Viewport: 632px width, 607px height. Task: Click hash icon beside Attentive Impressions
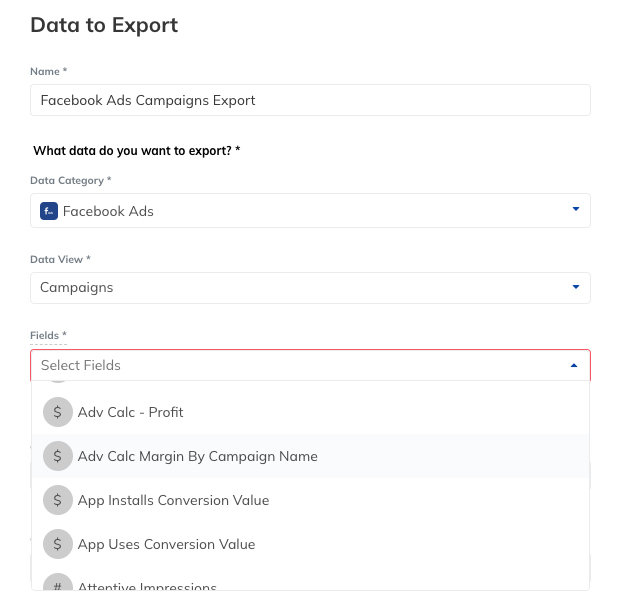pos(58,582)
